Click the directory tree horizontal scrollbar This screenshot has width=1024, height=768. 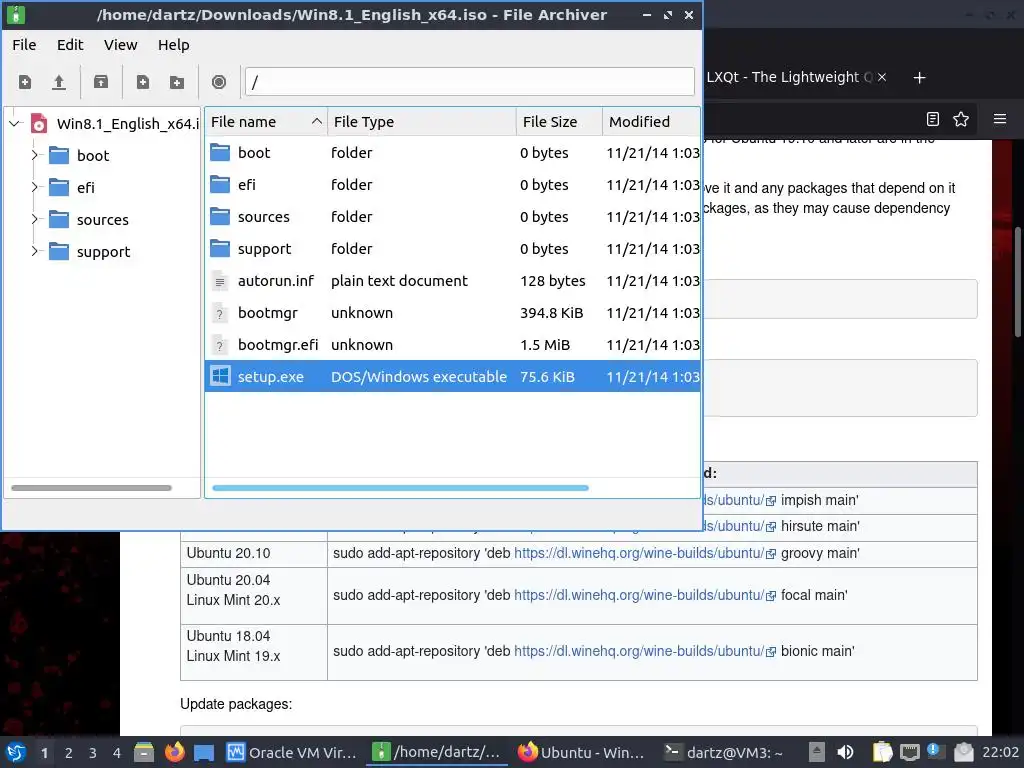91,488
